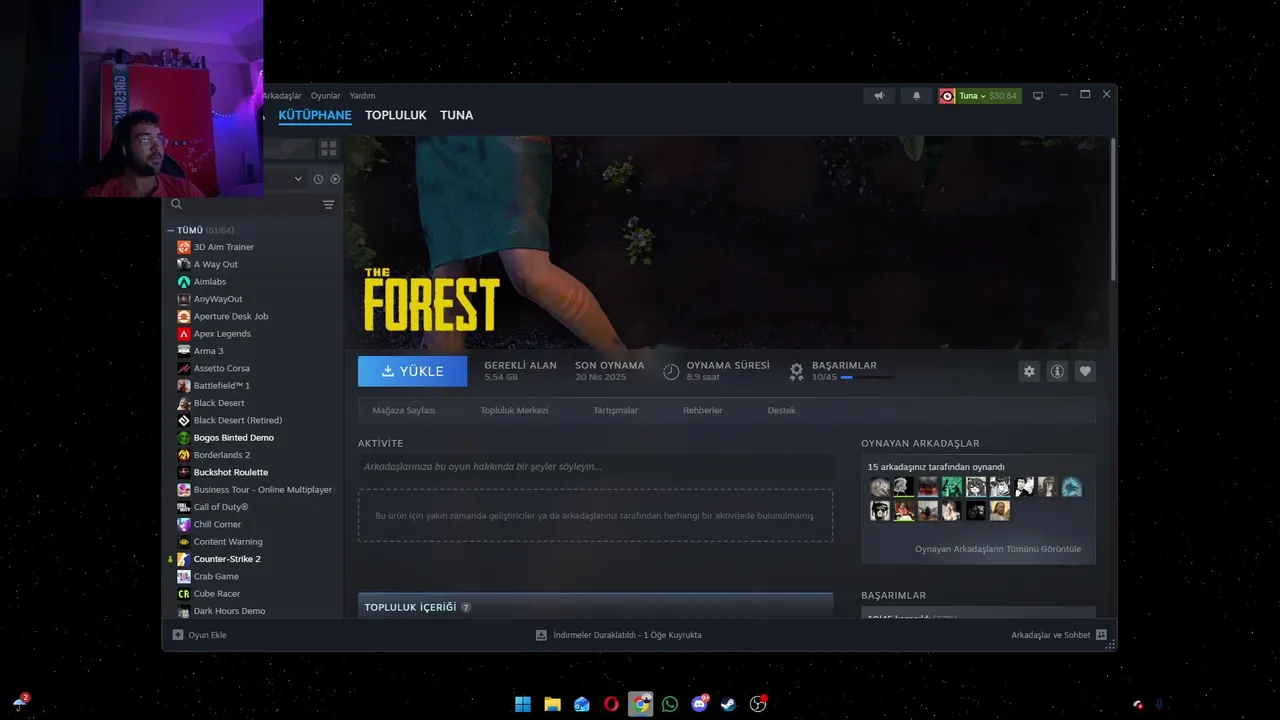Go to the TOPLULUK tab
The image size is (1280, 720).
pos(396,115)
